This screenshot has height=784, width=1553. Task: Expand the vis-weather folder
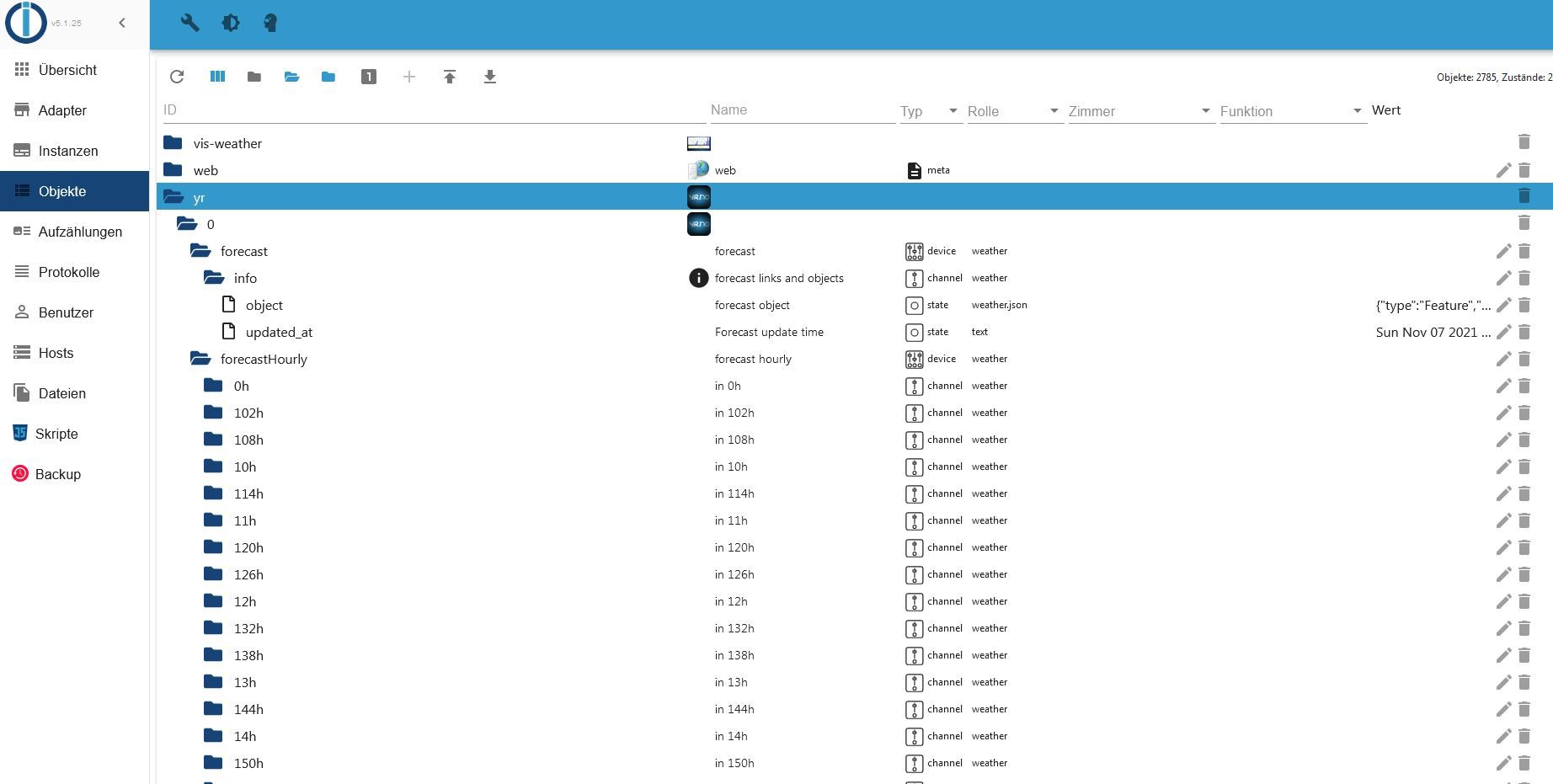pos(173,143)
